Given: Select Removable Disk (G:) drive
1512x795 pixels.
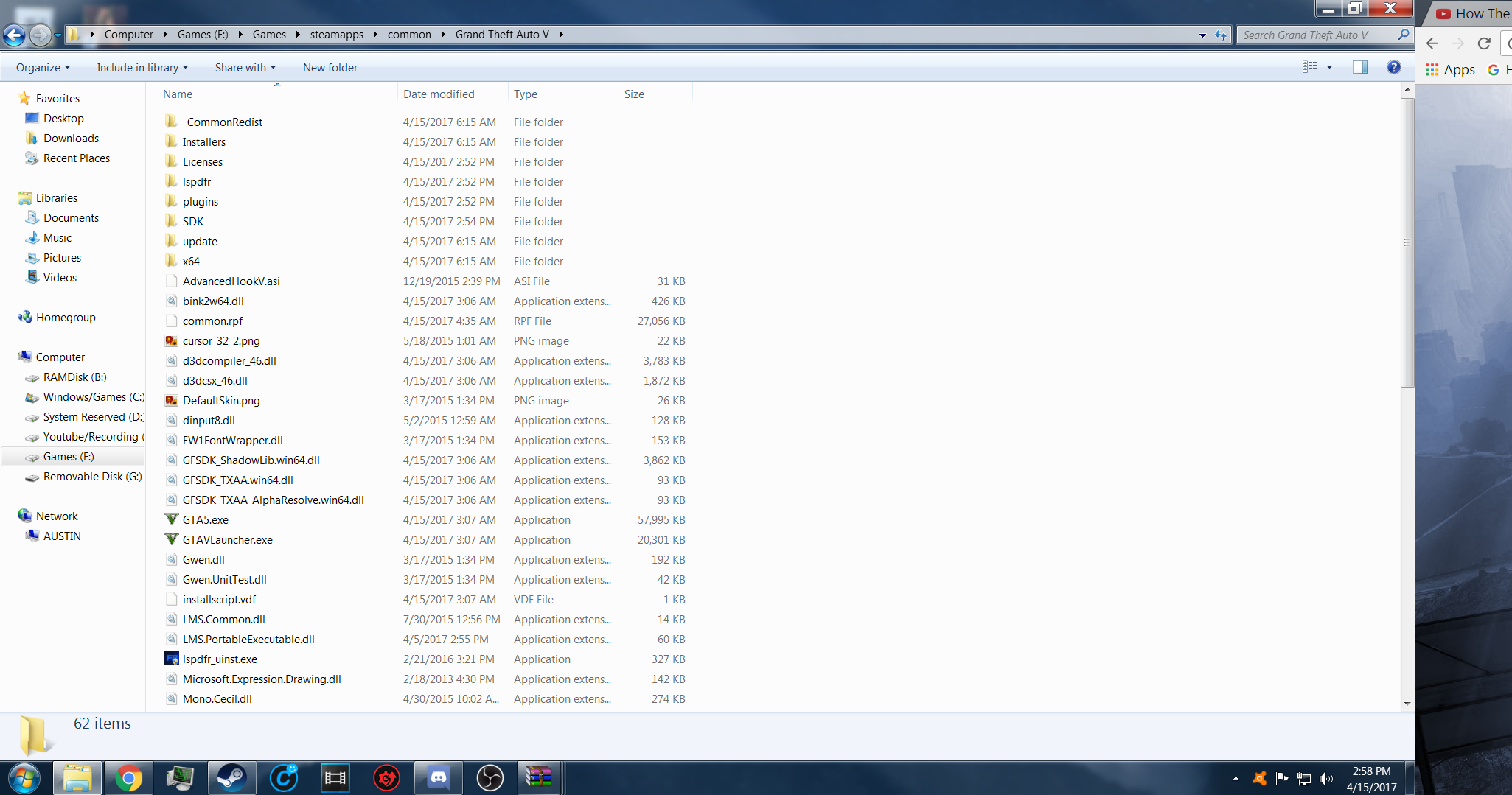Looking at the screenshot, I should point(92,477).
